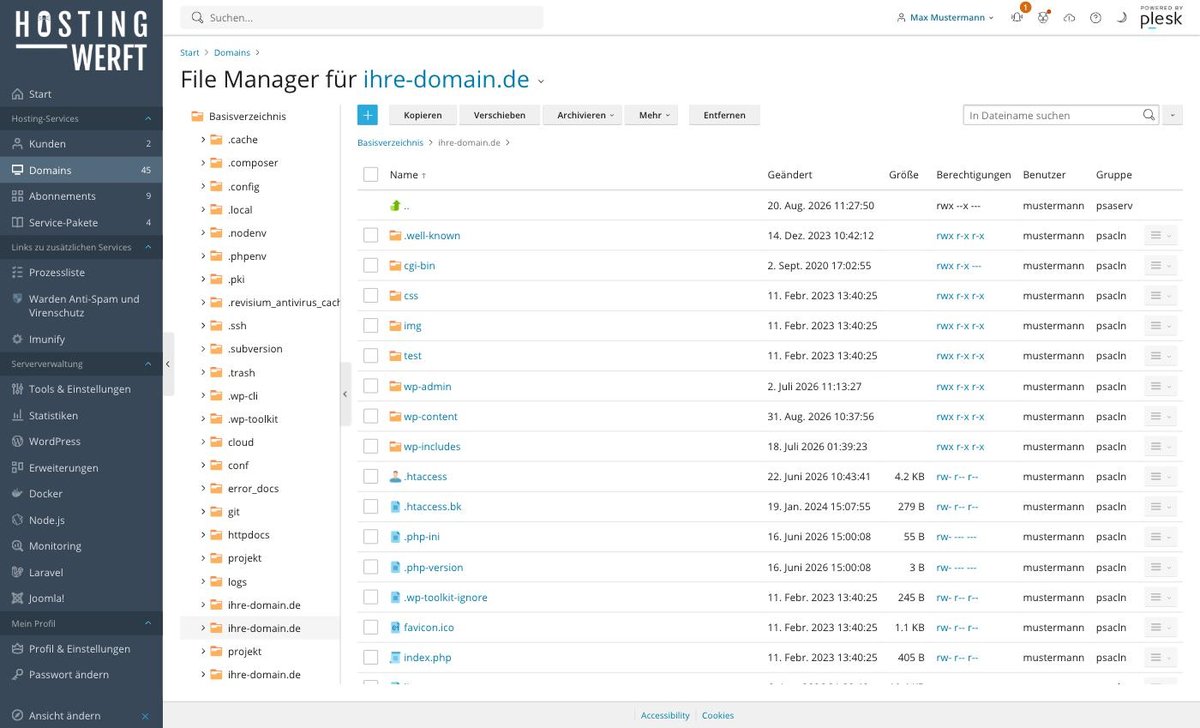Sort by the Name column header
The height and width of the screenshot is (728, 1200).
407,175
